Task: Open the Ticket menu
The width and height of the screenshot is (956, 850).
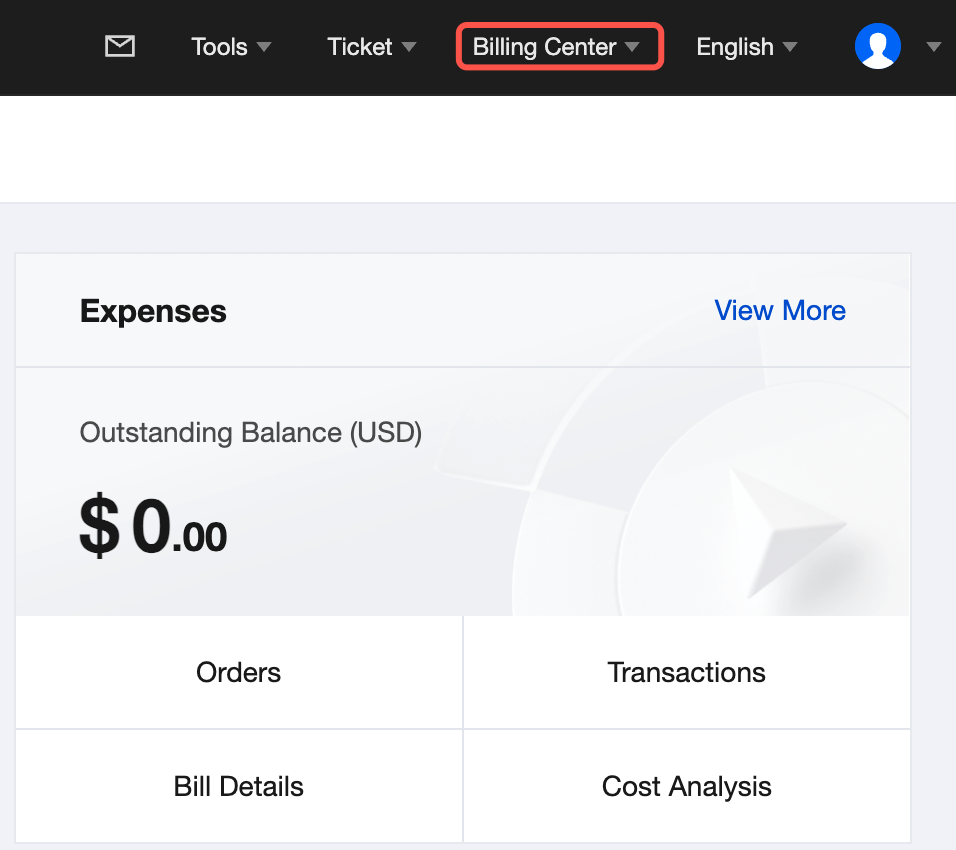Action: tap(359, 47)
